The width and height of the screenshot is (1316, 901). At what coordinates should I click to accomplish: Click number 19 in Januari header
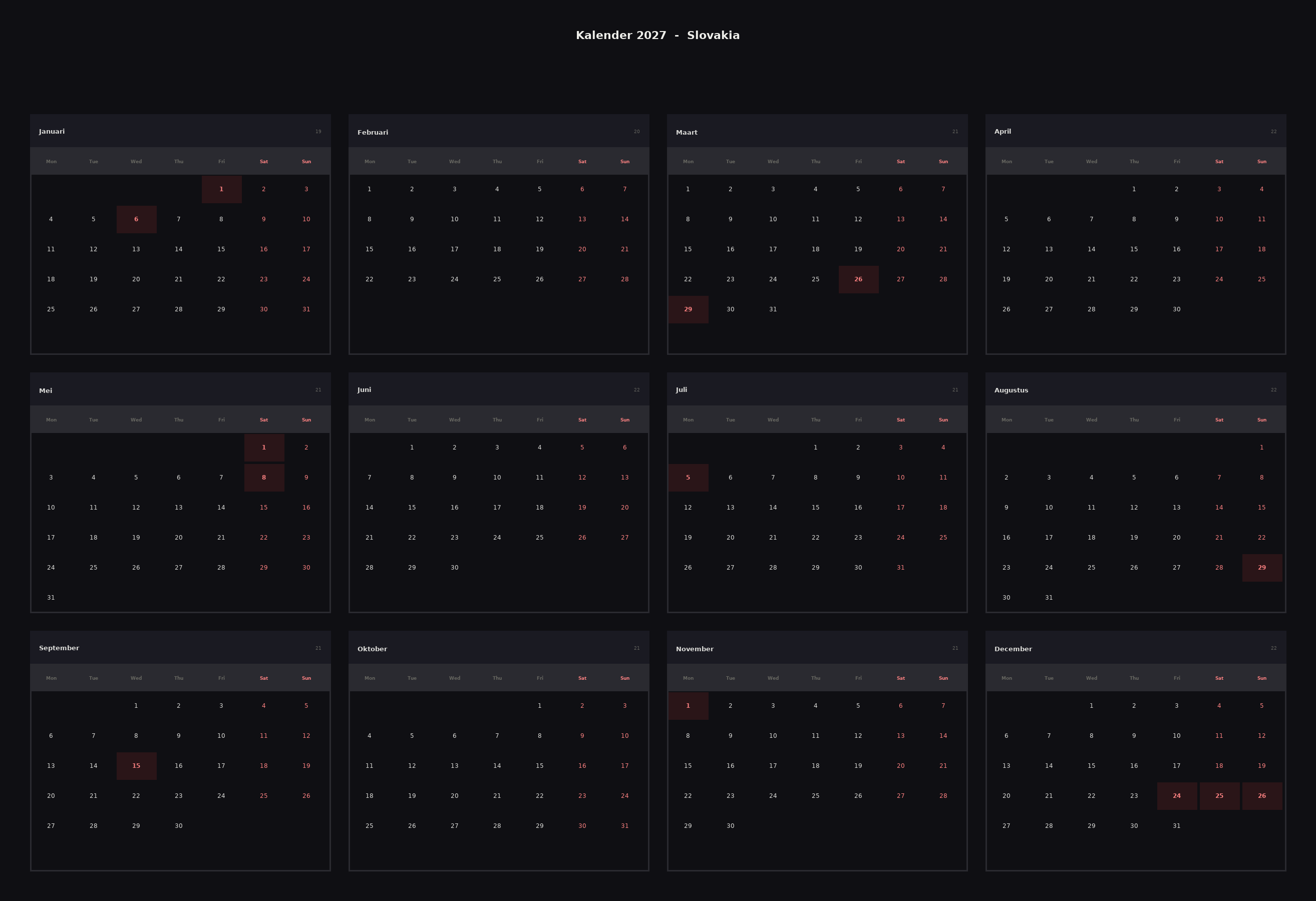(x=318, y=131)
